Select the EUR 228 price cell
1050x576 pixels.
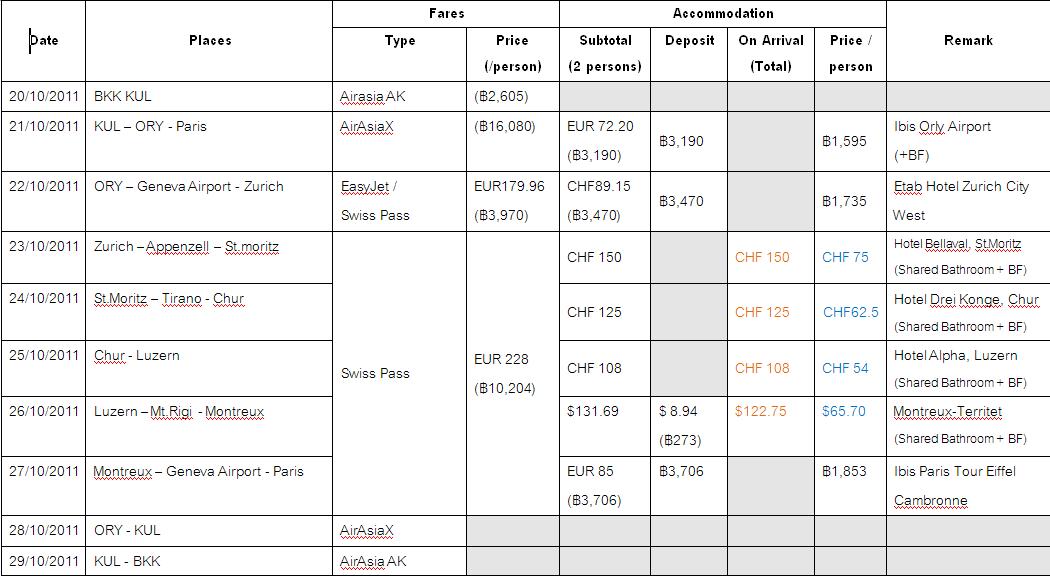click(x=512, y=373)
